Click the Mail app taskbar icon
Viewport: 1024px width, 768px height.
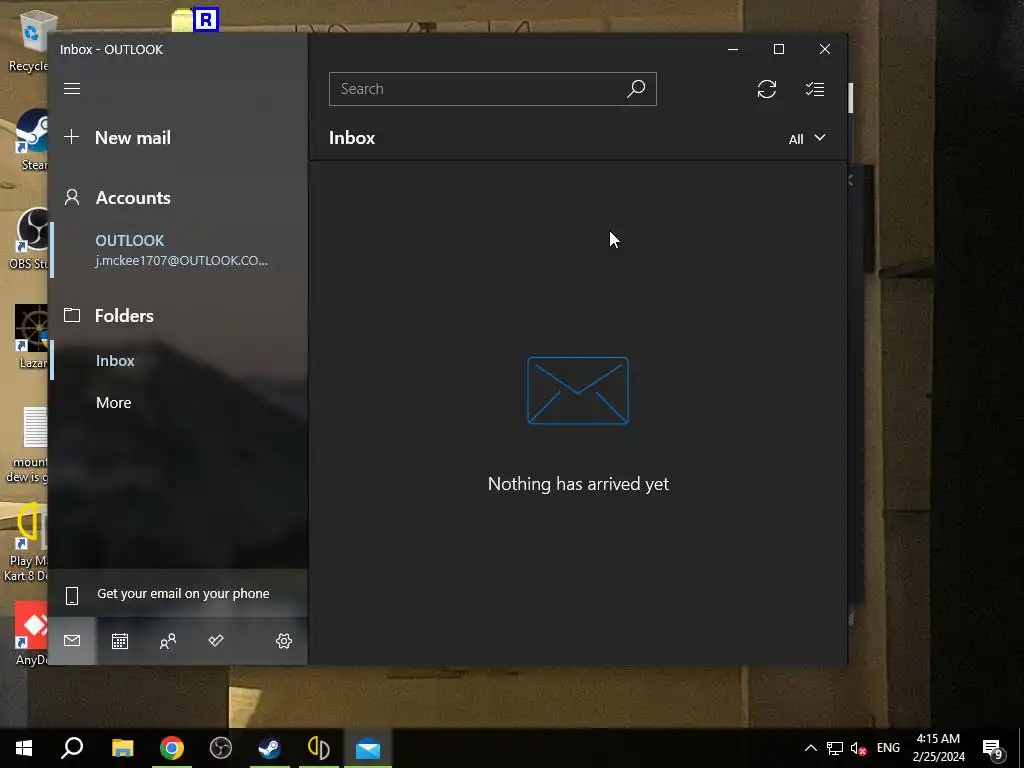(368, 748)
